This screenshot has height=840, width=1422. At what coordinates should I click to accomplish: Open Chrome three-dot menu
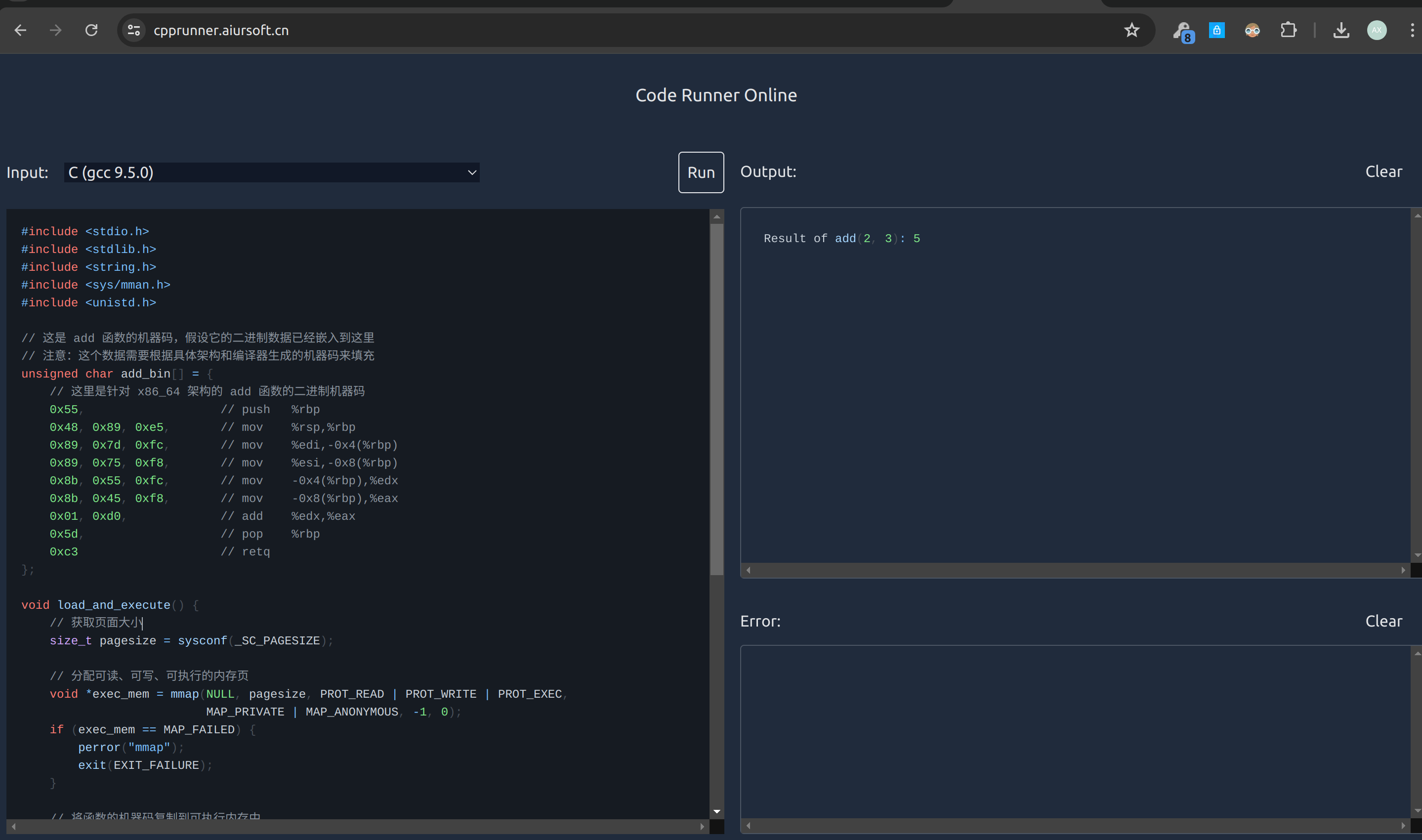point(1413,30)
